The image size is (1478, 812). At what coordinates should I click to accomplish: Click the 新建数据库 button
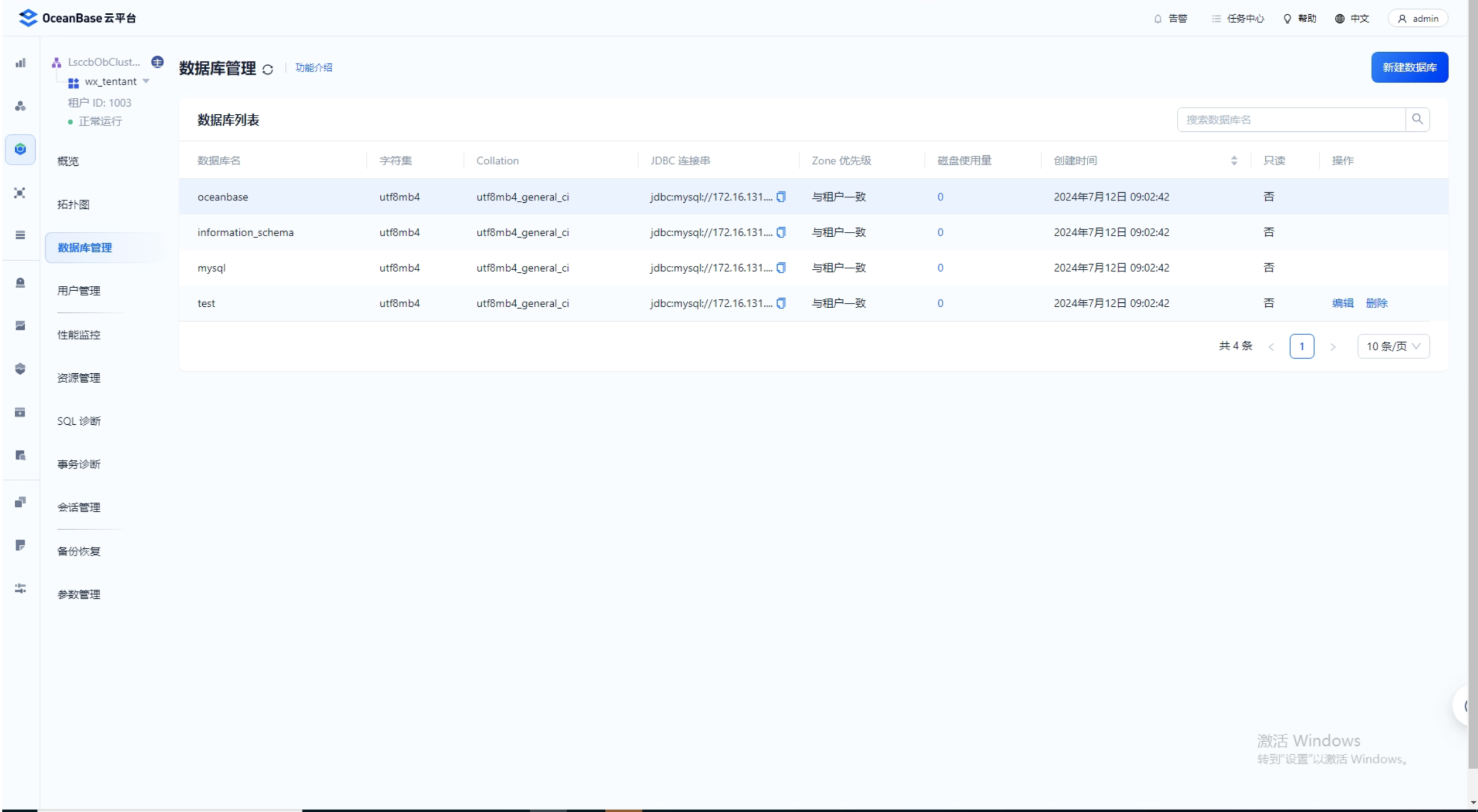pyautogui.click(x=1409, y=67)
